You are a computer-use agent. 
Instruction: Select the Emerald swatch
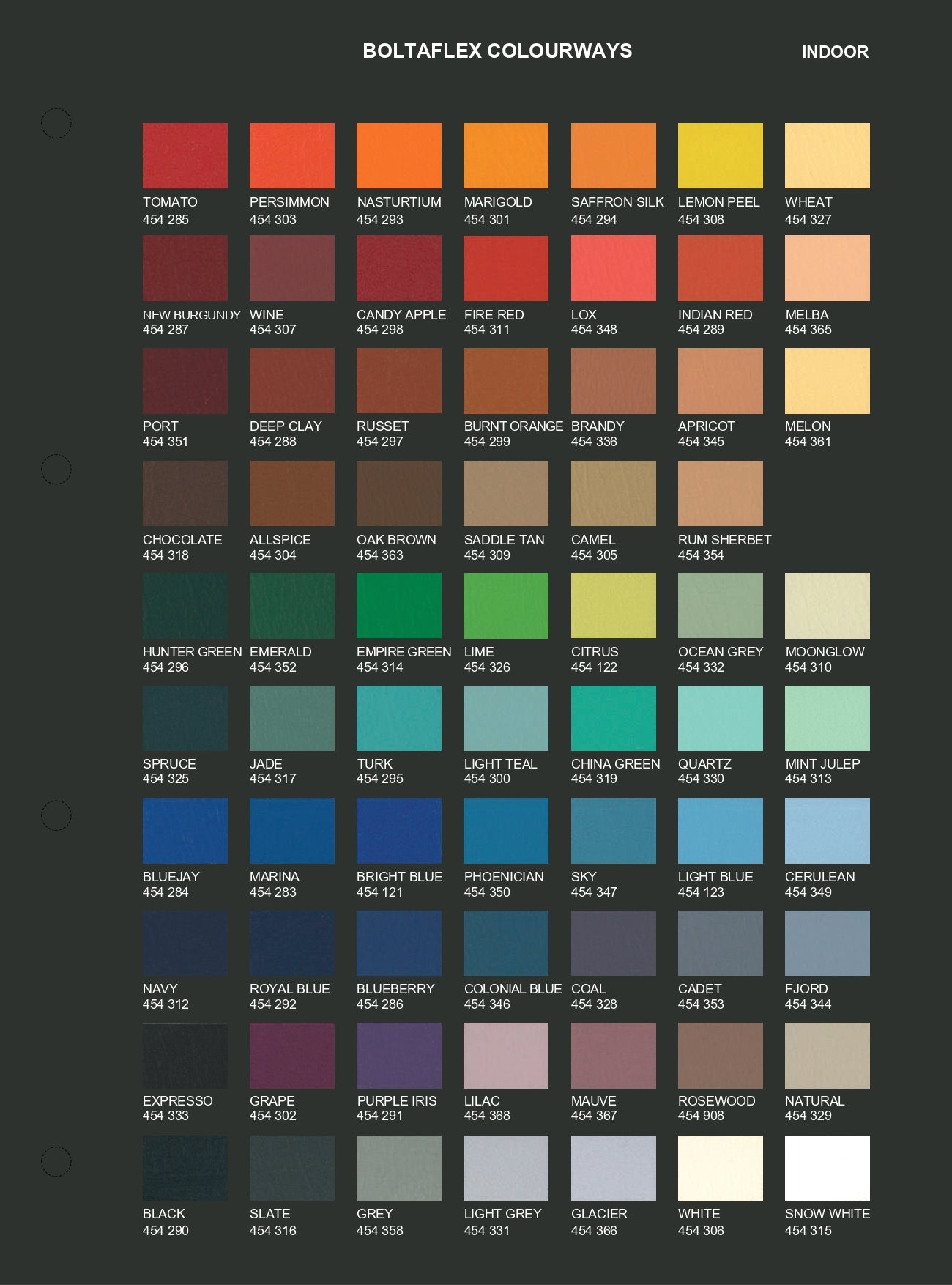(x=292, y=606)
